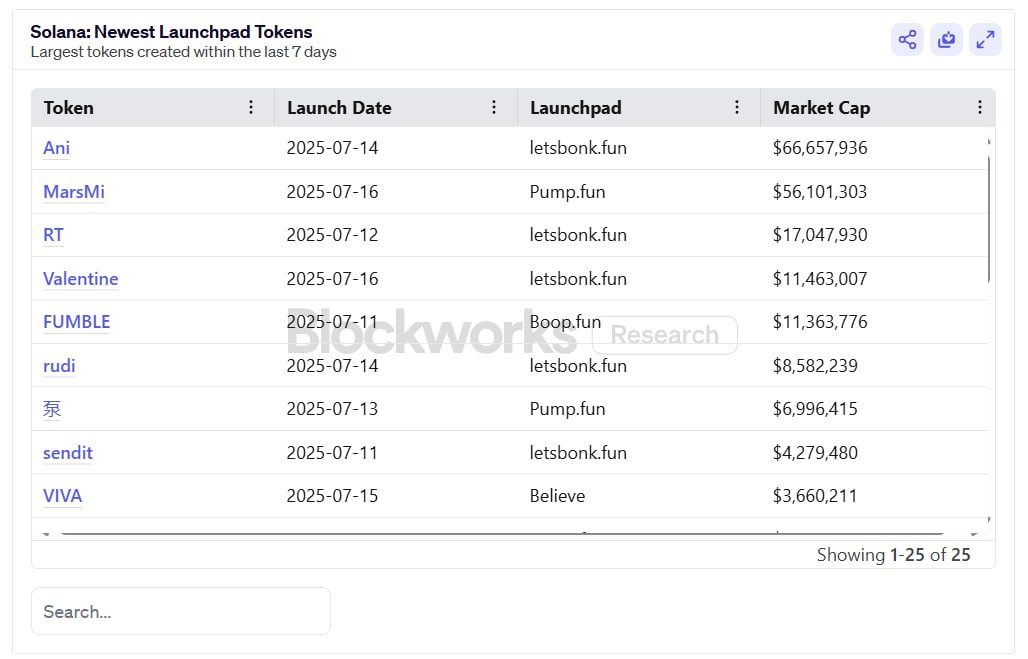Click the vertical table scrollbar thumb
This screenshot has height=659, width=1028.
click(x=989, y=219)
